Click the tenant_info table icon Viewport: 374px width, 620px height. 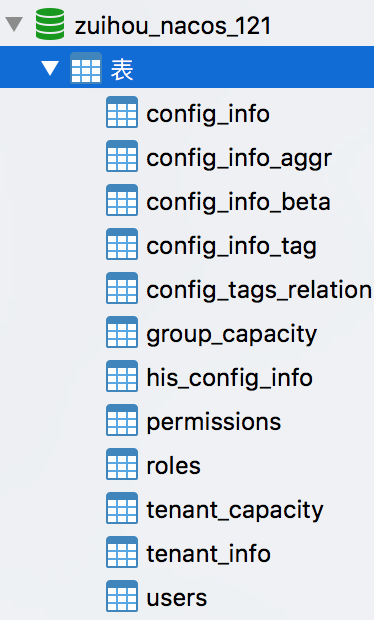[x=122, y=552]
